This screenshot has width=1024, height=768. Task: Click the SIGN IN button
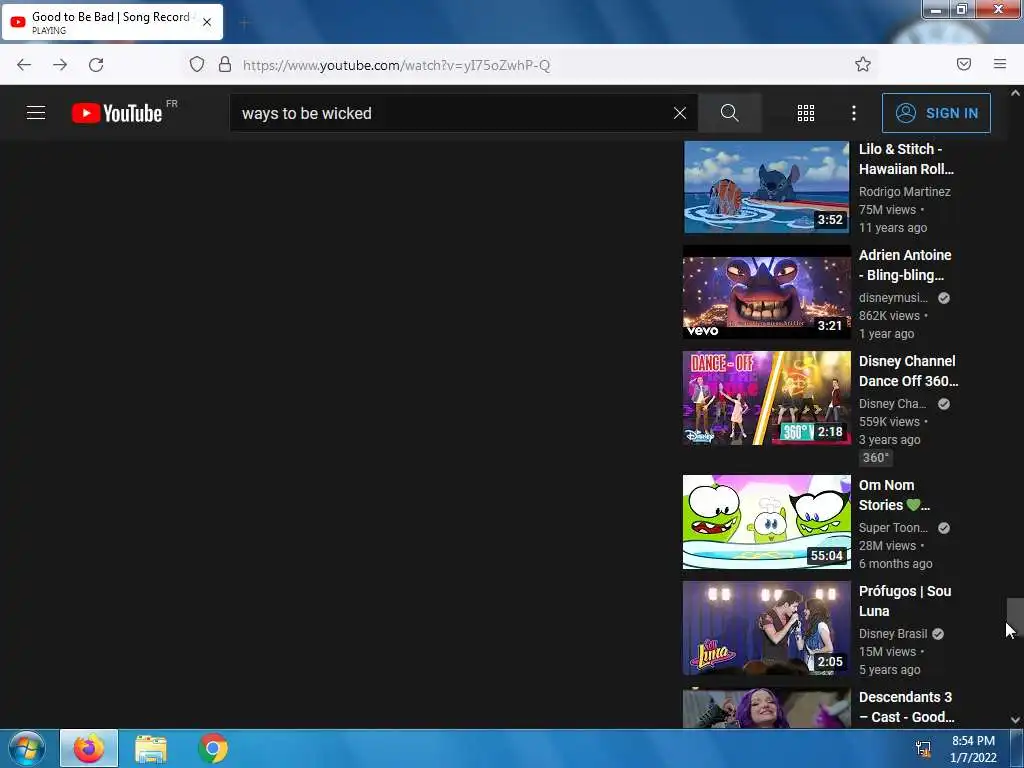[x=936, y=113]
